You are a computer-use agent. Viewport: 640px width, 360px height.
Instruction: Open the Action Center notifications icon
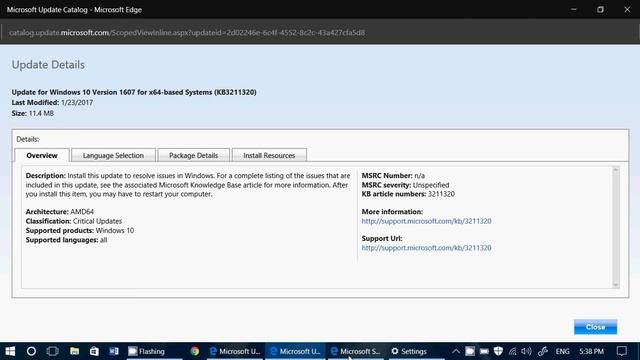(622, 351)
